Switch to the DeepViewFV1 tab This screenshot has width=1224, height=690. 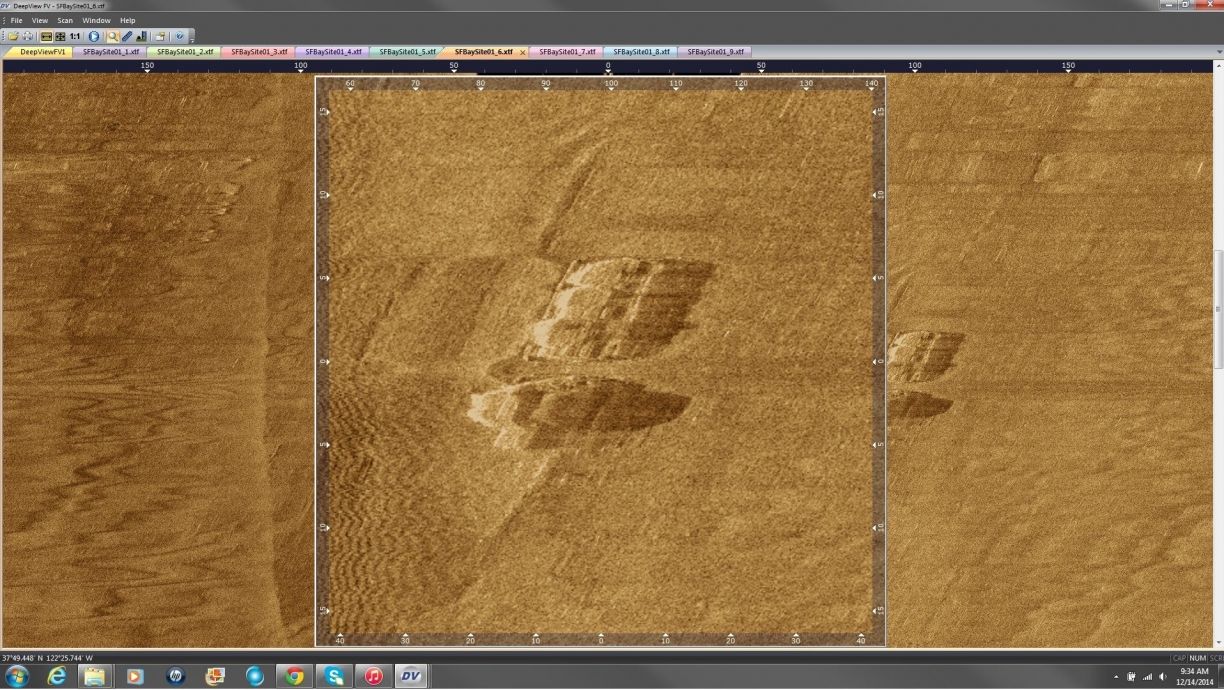(x=42, y=51)
